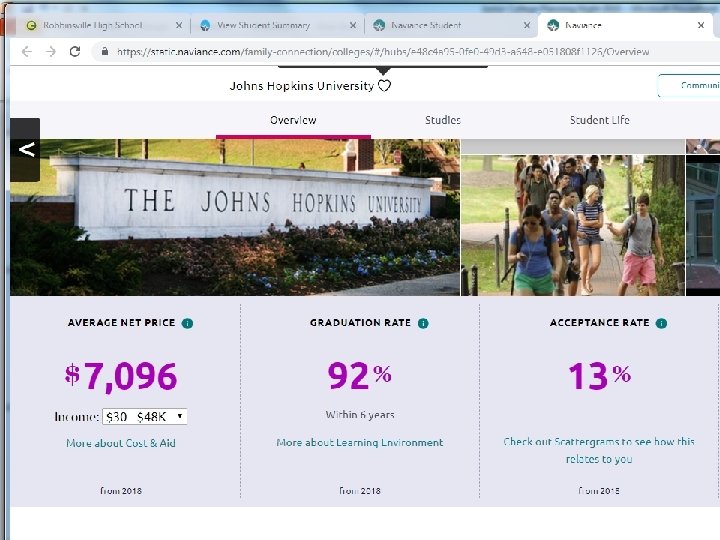Open the Johns Hopkins sign photo
The height and width of the screenshot is (540, 720).
[x=235, y=217]
